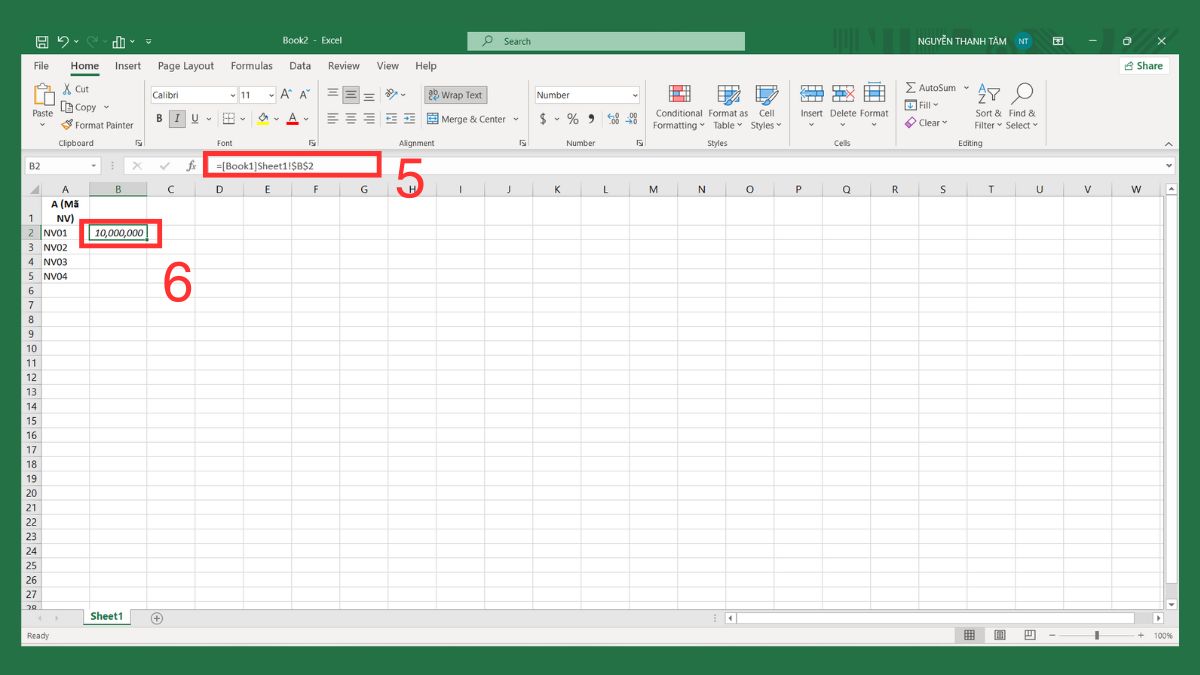Image resolution: width=1200 pixels, height=675 pixels.
Task: Open the font size dropdown
Action: tap(271, 95)
